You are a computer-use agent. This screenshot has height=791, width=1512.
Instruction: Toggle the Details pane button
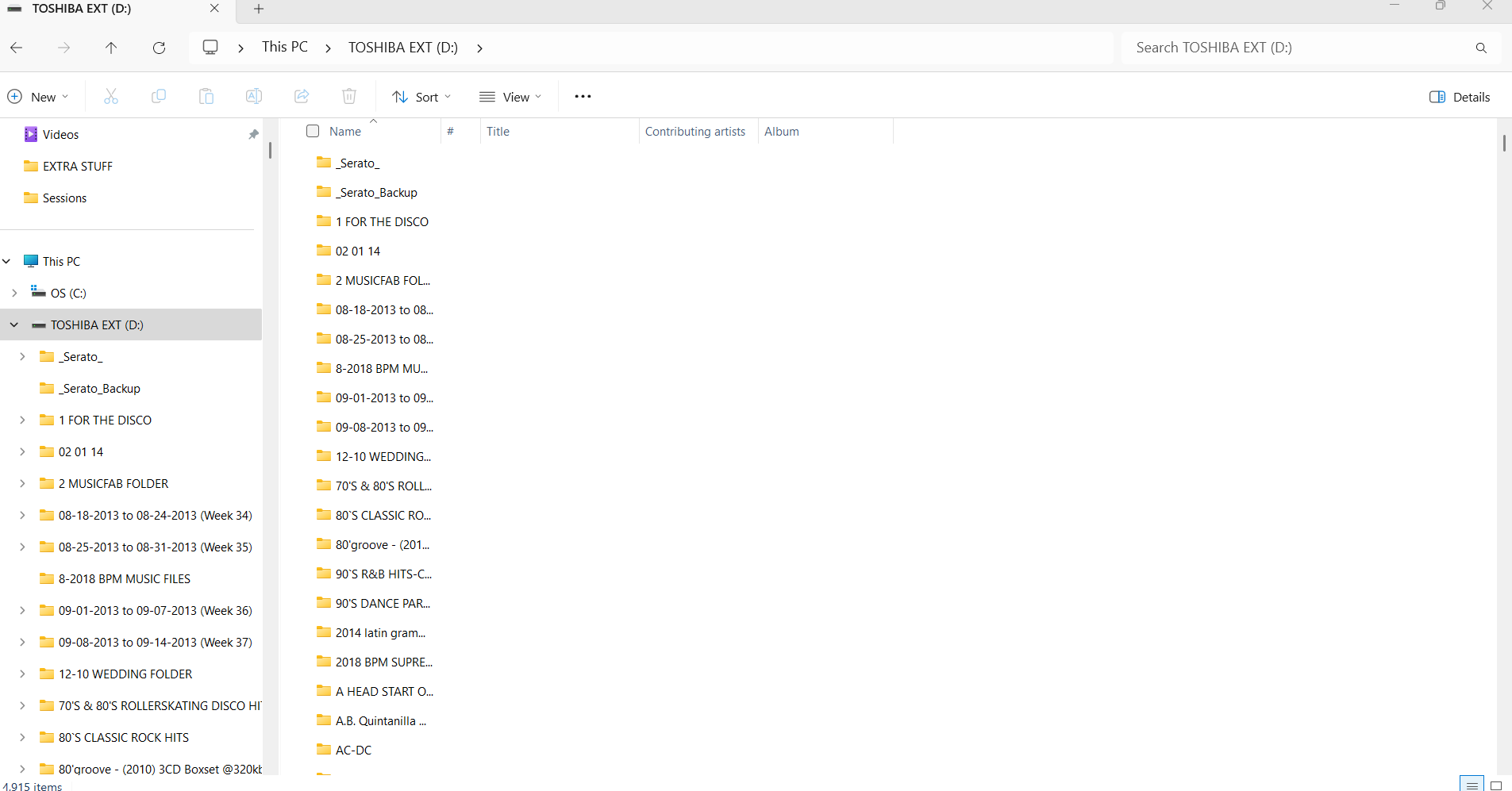tap(1460, 97)
